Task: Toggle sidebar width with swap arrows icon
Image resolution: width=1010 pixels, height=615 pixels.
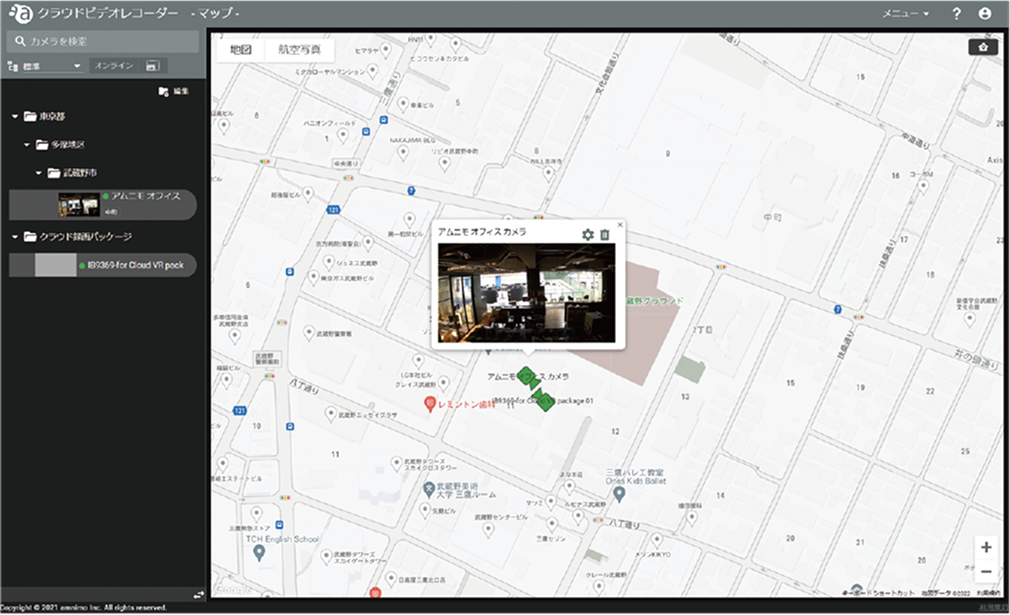Action: (198, 594)
